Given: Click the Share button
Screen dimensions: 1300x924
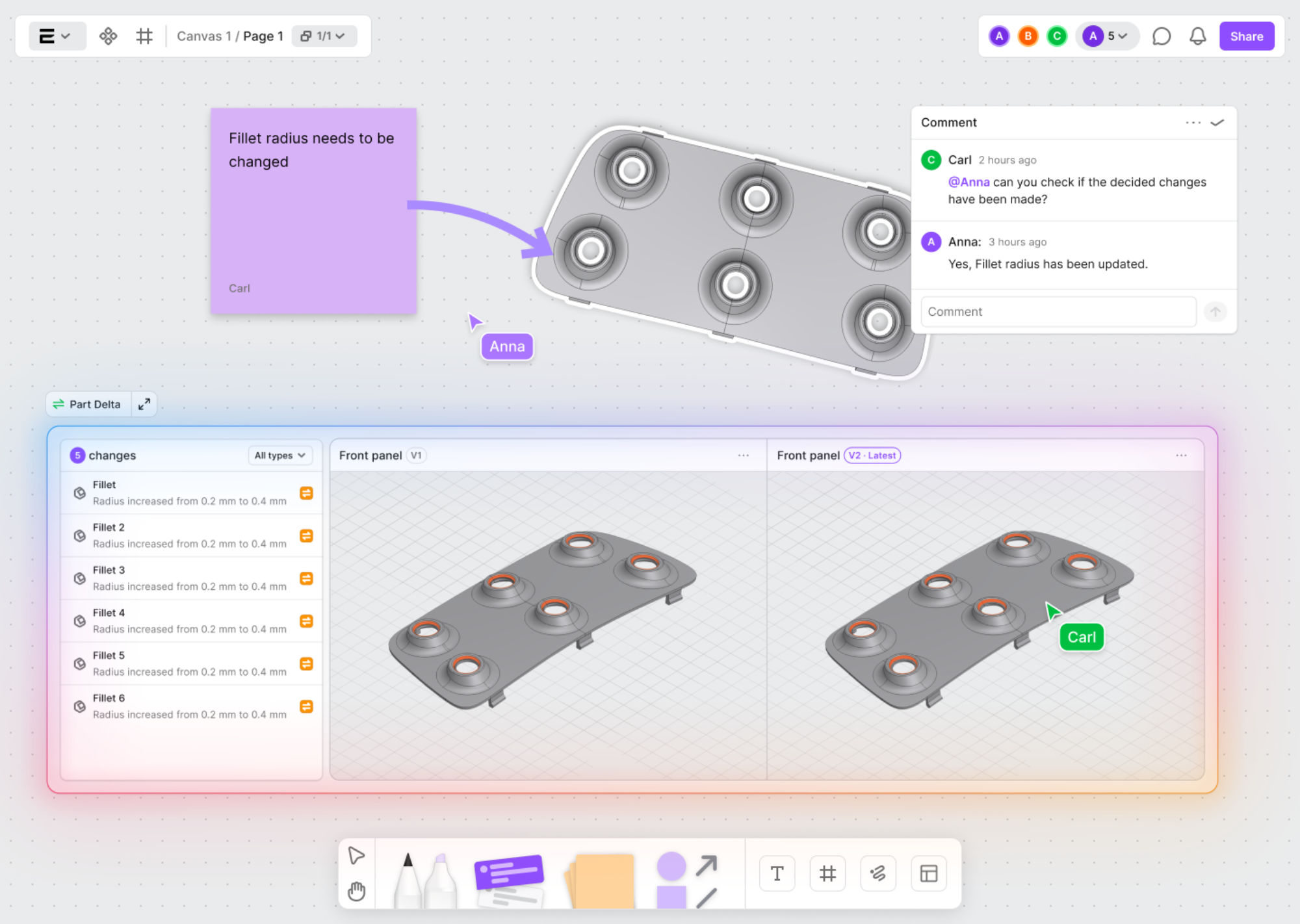Looking at the screenshot, I should [1246, 36].
